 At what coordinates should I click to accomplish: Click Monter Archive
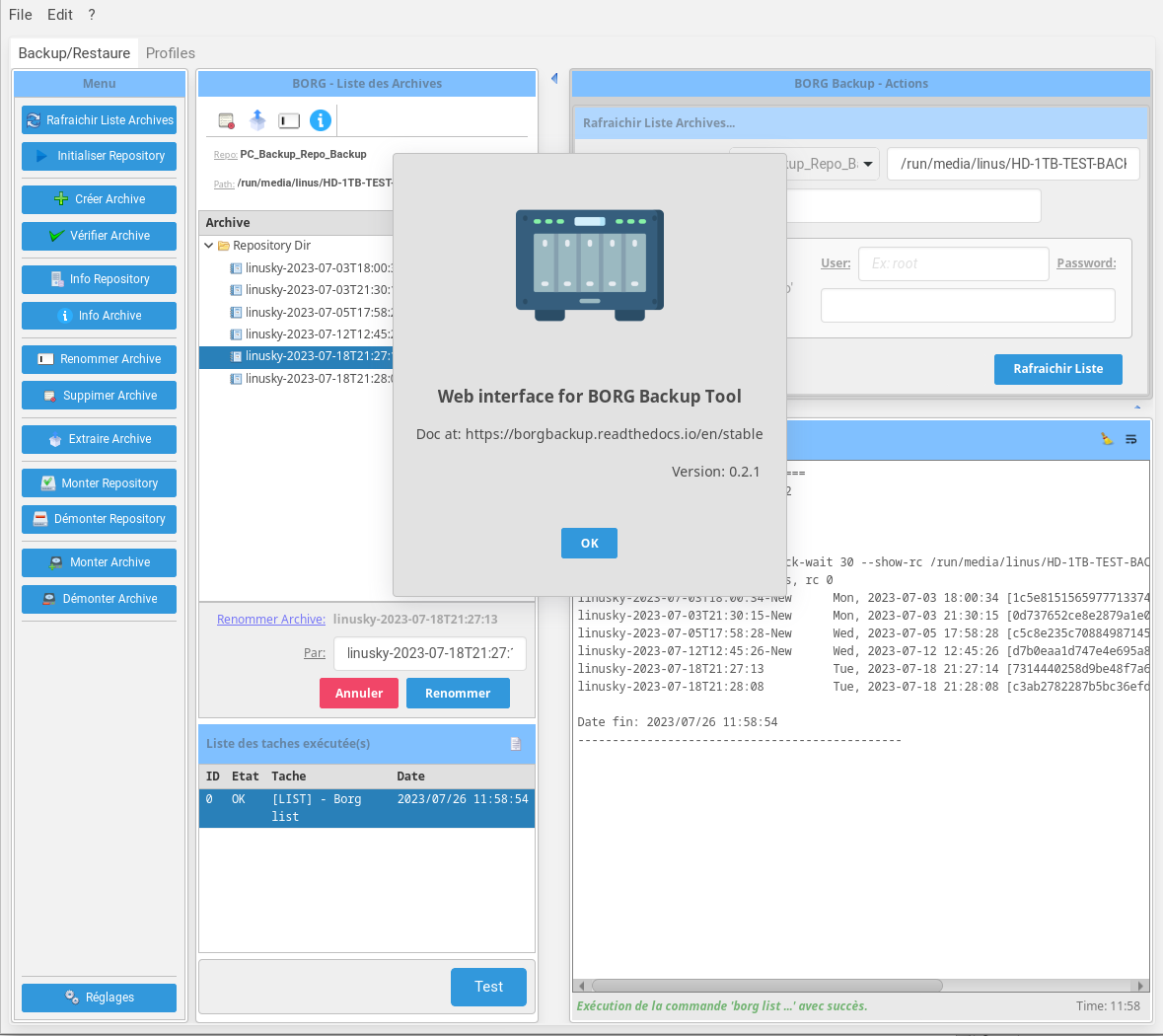coord(100,562)
